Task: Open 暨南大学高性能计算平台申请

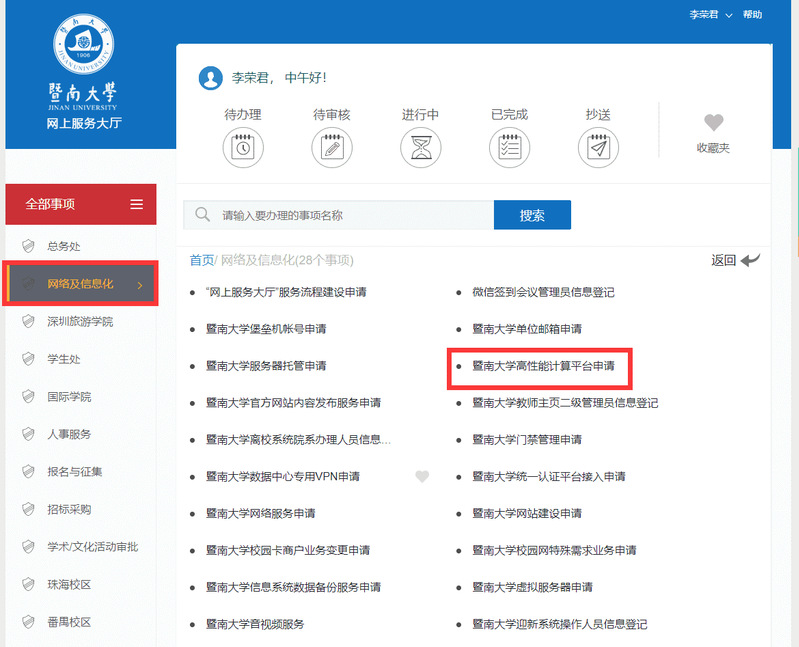Action: 543,366
